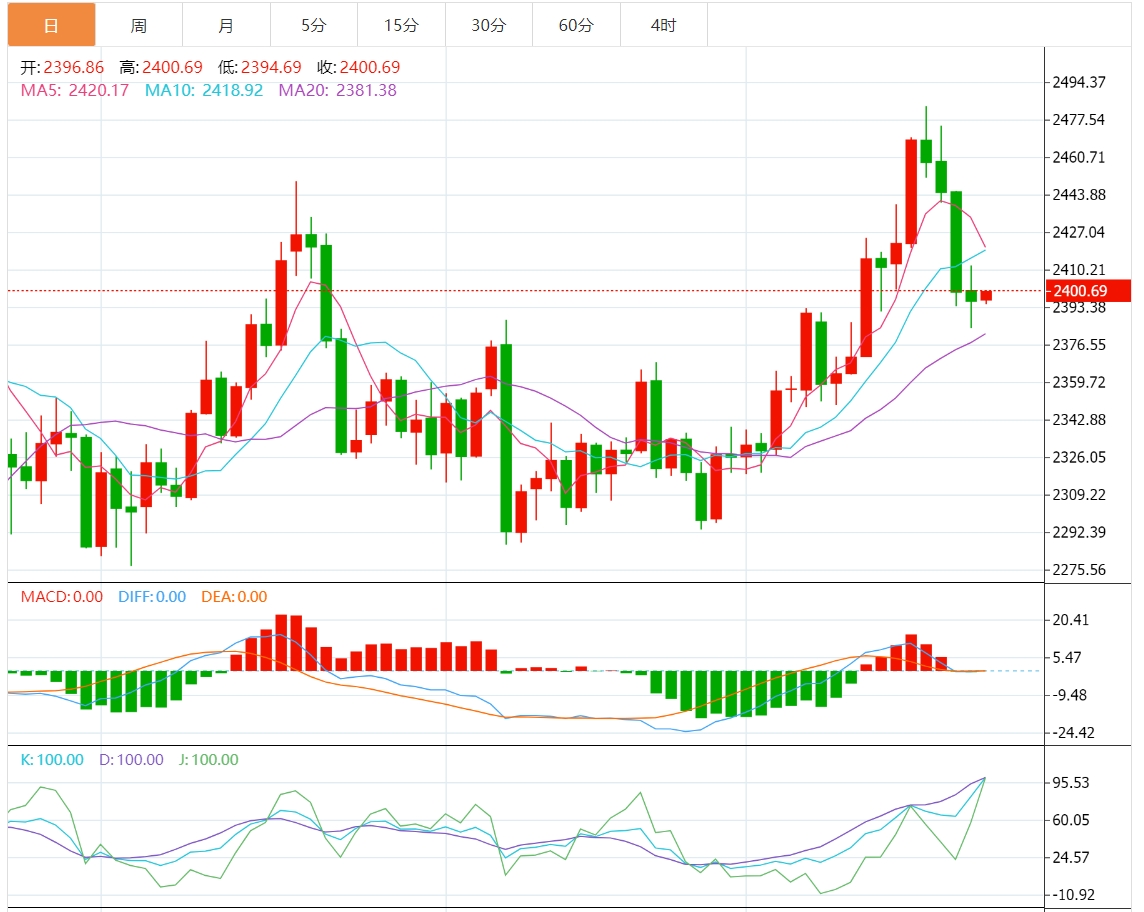The width and height of the screenshot is (1144, 912).
Task: Click the 2275.56 price axis label
Action: [1078, 570]
